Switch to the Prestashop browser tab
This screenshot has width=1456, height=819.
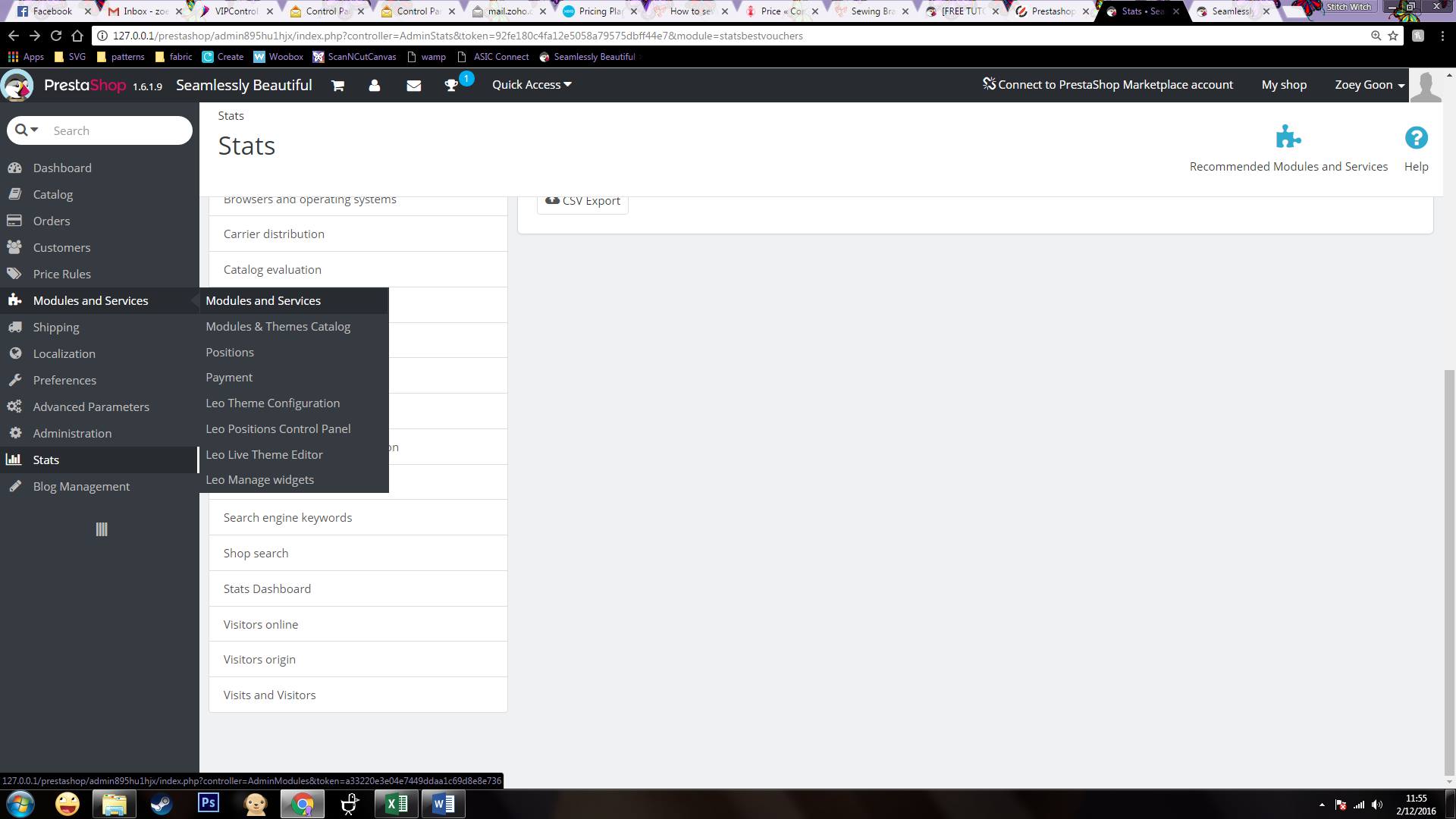tap(1053, 11)
